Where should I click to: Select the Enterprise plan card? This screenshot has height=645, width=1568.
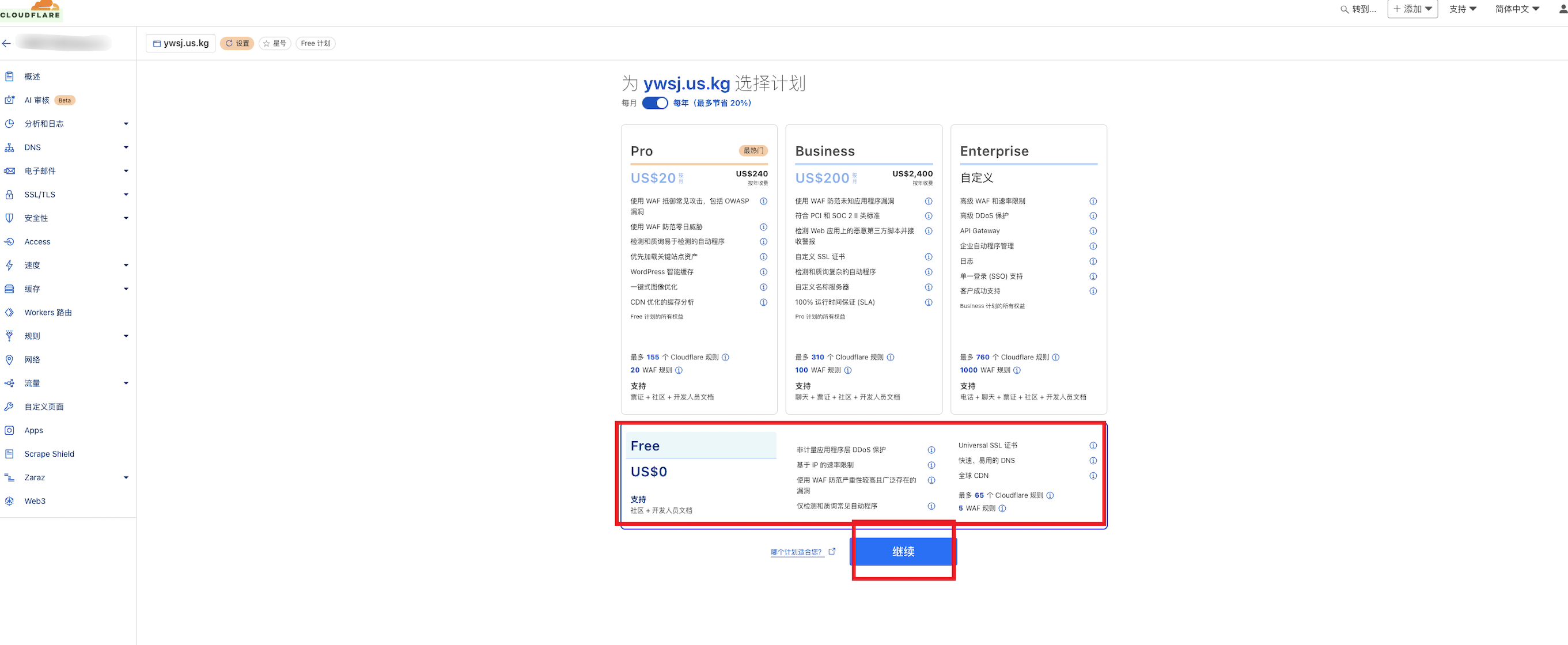coord(1028,269)
